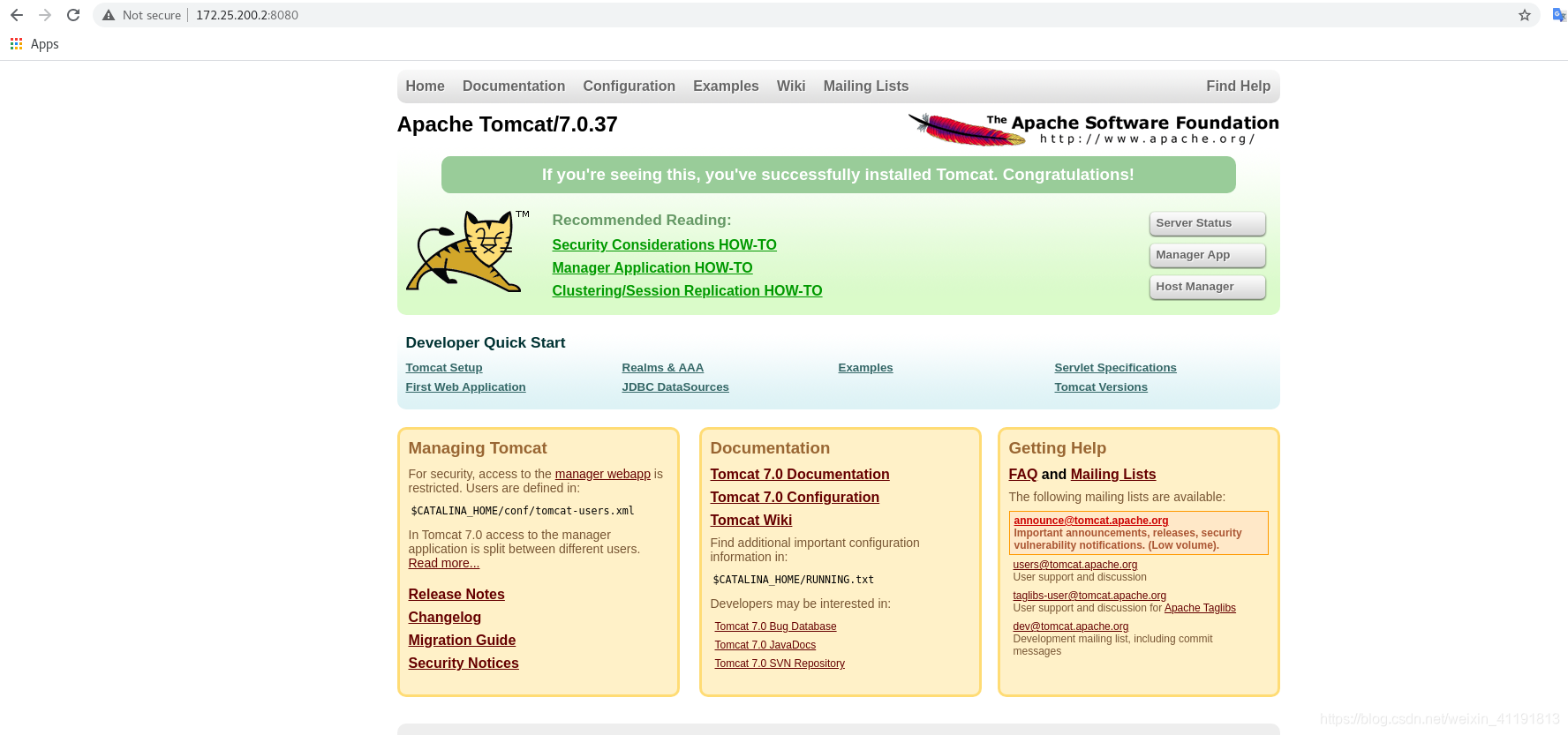Image resolution: width=1568 pixels, height=735 pixels.
Task: Bookmark this page with the star icon
Action: pos(1525,15)
